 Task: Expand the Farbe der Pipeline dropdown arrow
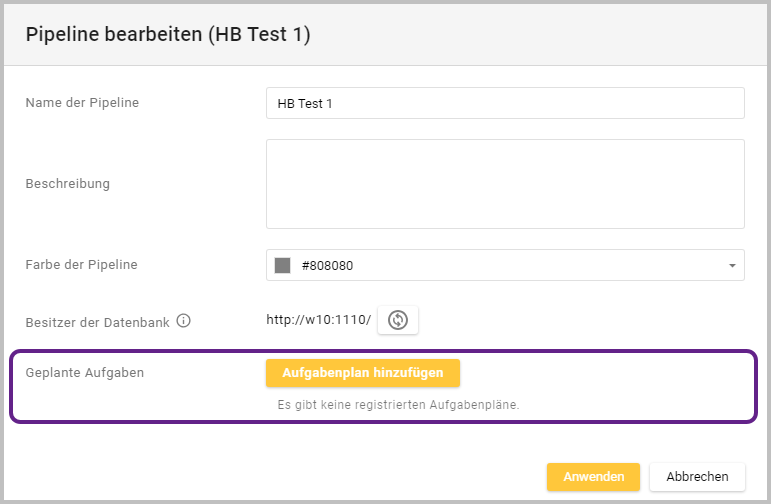point(731,266)
